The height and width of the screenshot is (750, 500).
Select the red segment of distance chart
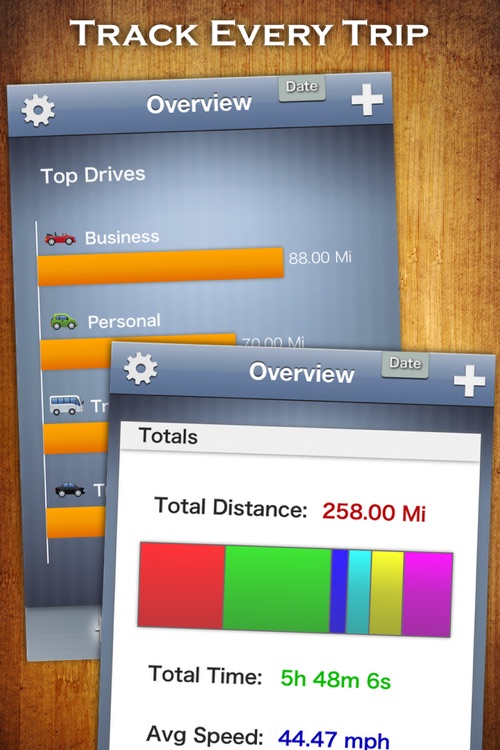[181, 585]
